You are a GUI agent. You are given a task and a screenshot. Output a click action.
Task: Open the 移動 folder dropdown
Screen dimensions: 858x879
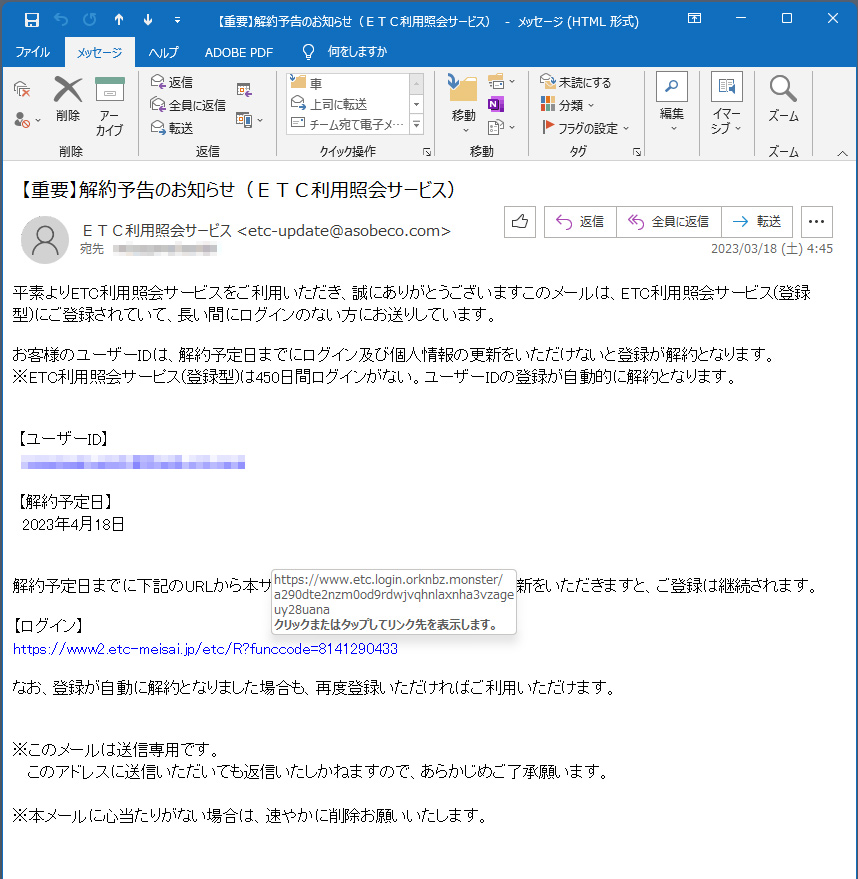[463, 105]
